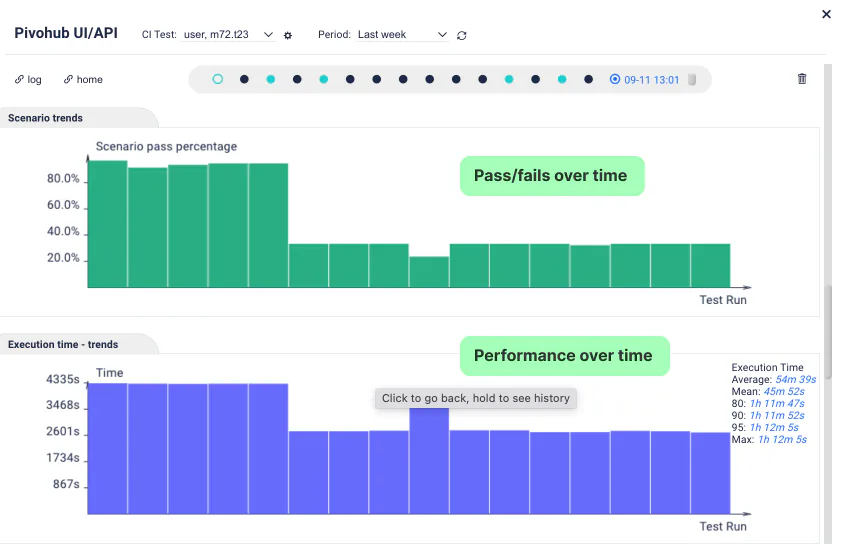Image resolution: width=844 pixels, height=544 pixels.
Task: Select last dark run dot before date
Action: [x=588, y=79]
